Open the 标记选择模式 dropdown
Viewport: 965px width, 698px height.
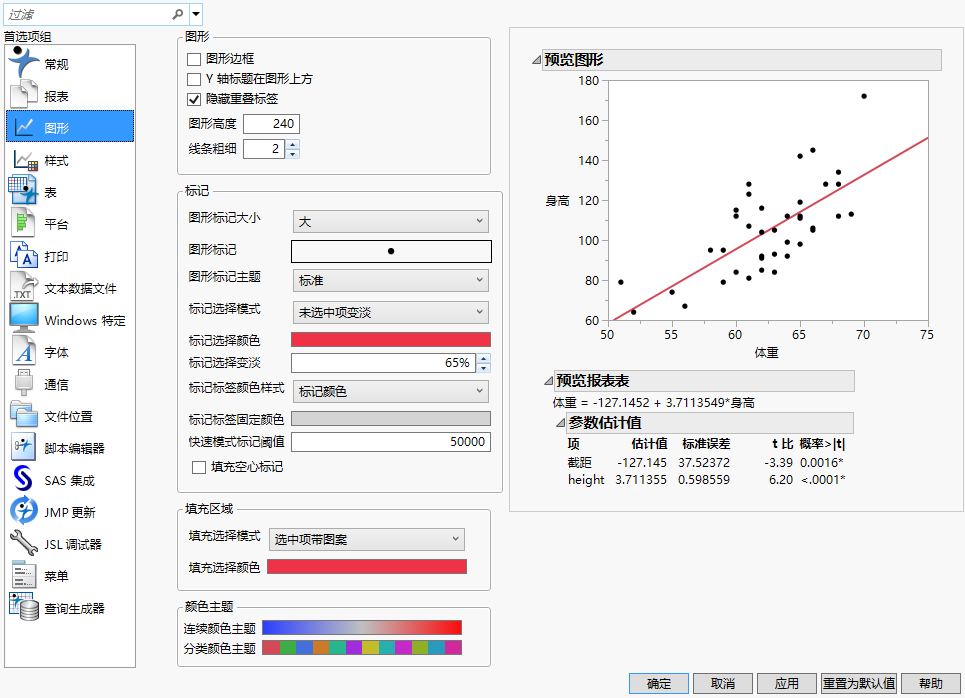pos(391,312)
